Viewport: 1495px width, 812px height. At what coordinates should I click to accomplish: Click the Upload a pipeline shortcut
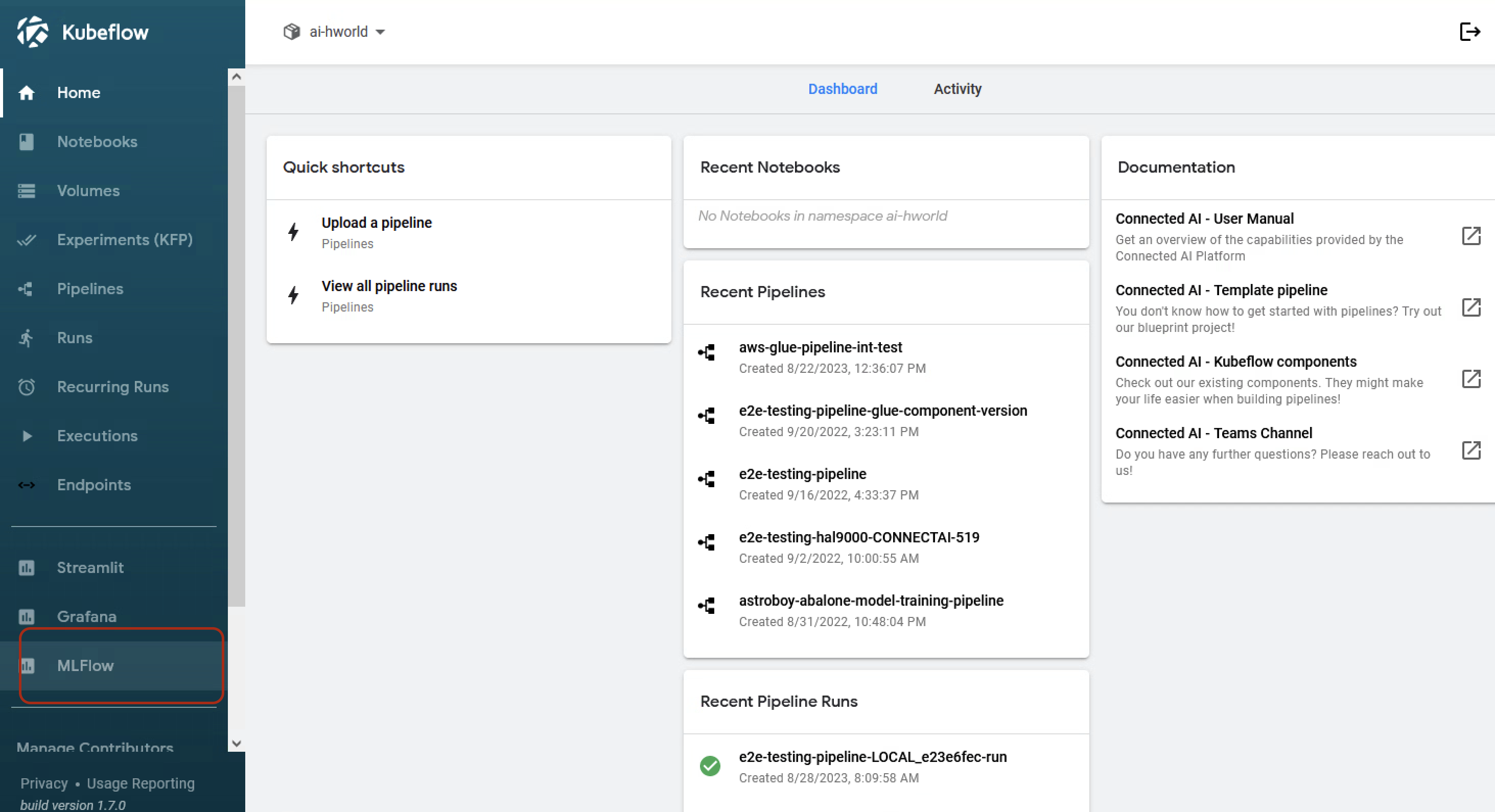point(469,232)
